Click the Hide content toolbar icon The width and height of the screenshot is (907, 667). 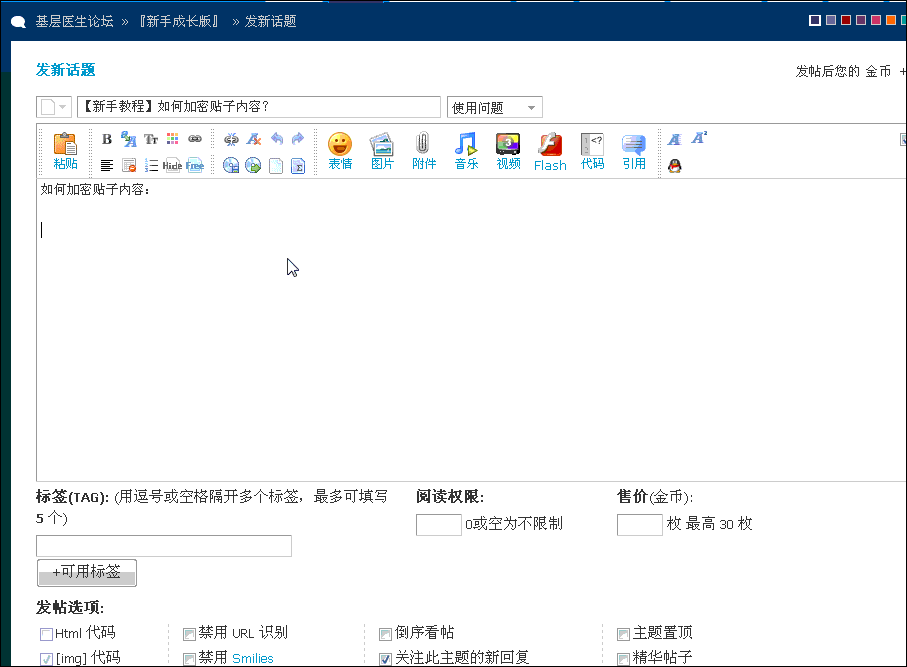172,166
